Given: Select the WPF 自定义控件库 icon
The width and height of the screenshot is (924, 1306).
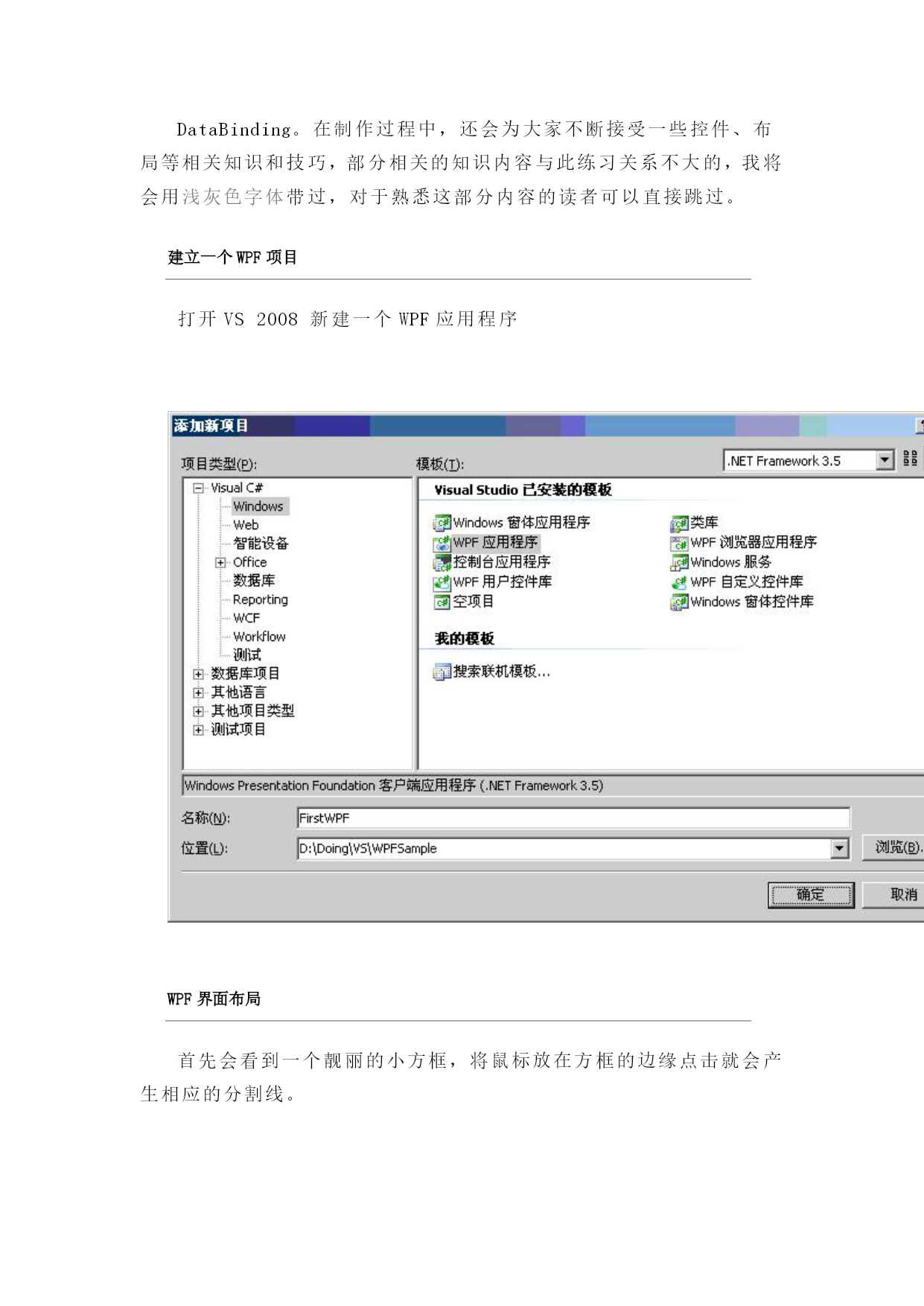Looking at the screenshot, I should tap(679, 582).
